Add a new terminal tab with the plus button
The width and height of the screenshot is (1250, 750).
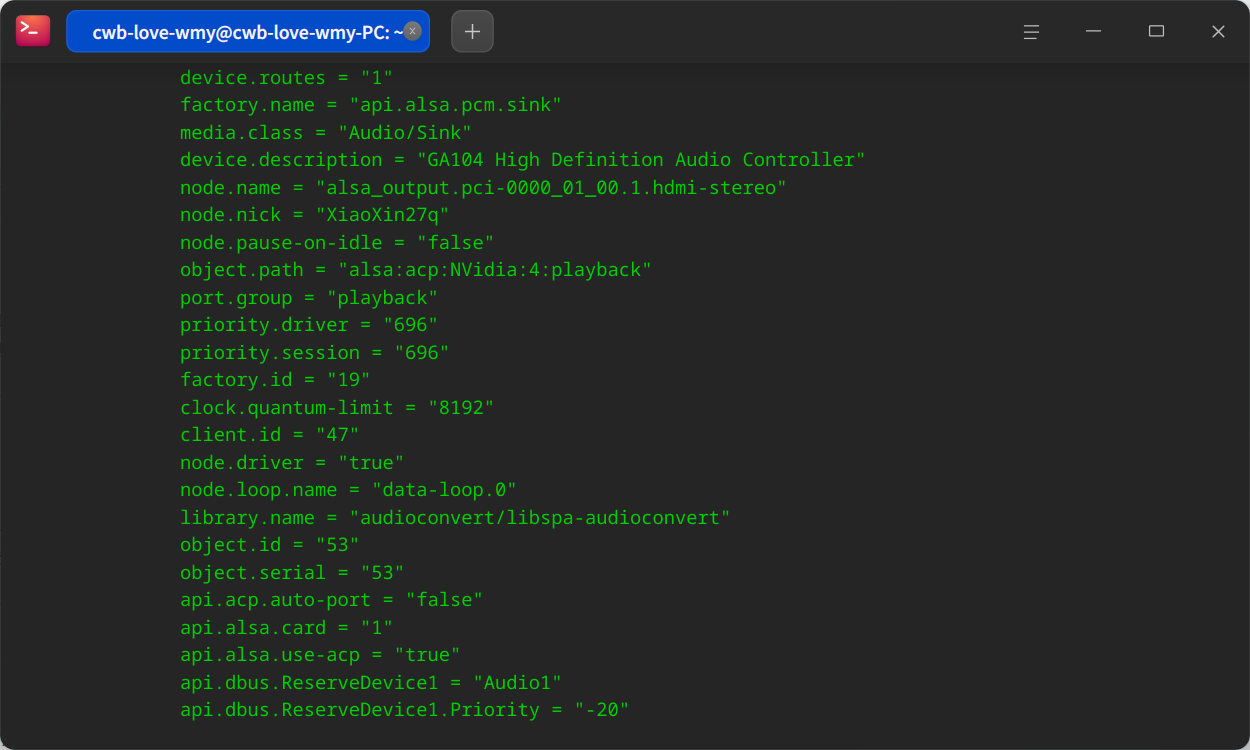(472, 31)
